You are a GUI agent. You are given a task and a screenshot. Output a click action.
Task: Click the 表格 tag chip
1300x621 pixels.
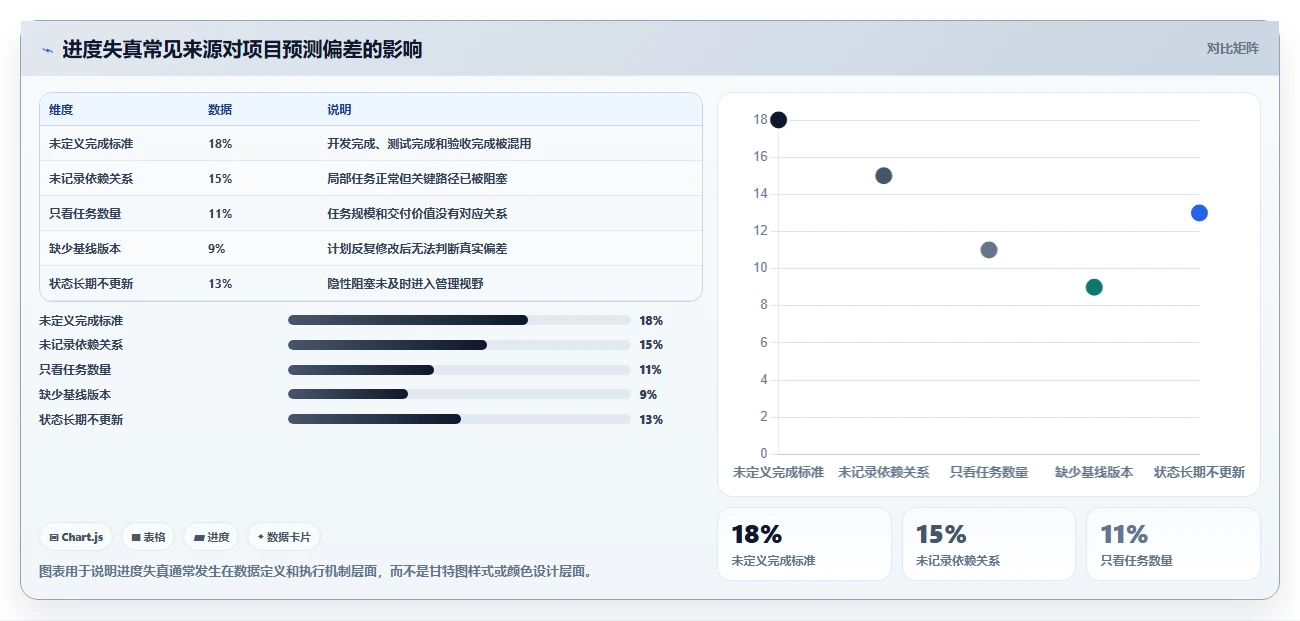click(148, 537)
